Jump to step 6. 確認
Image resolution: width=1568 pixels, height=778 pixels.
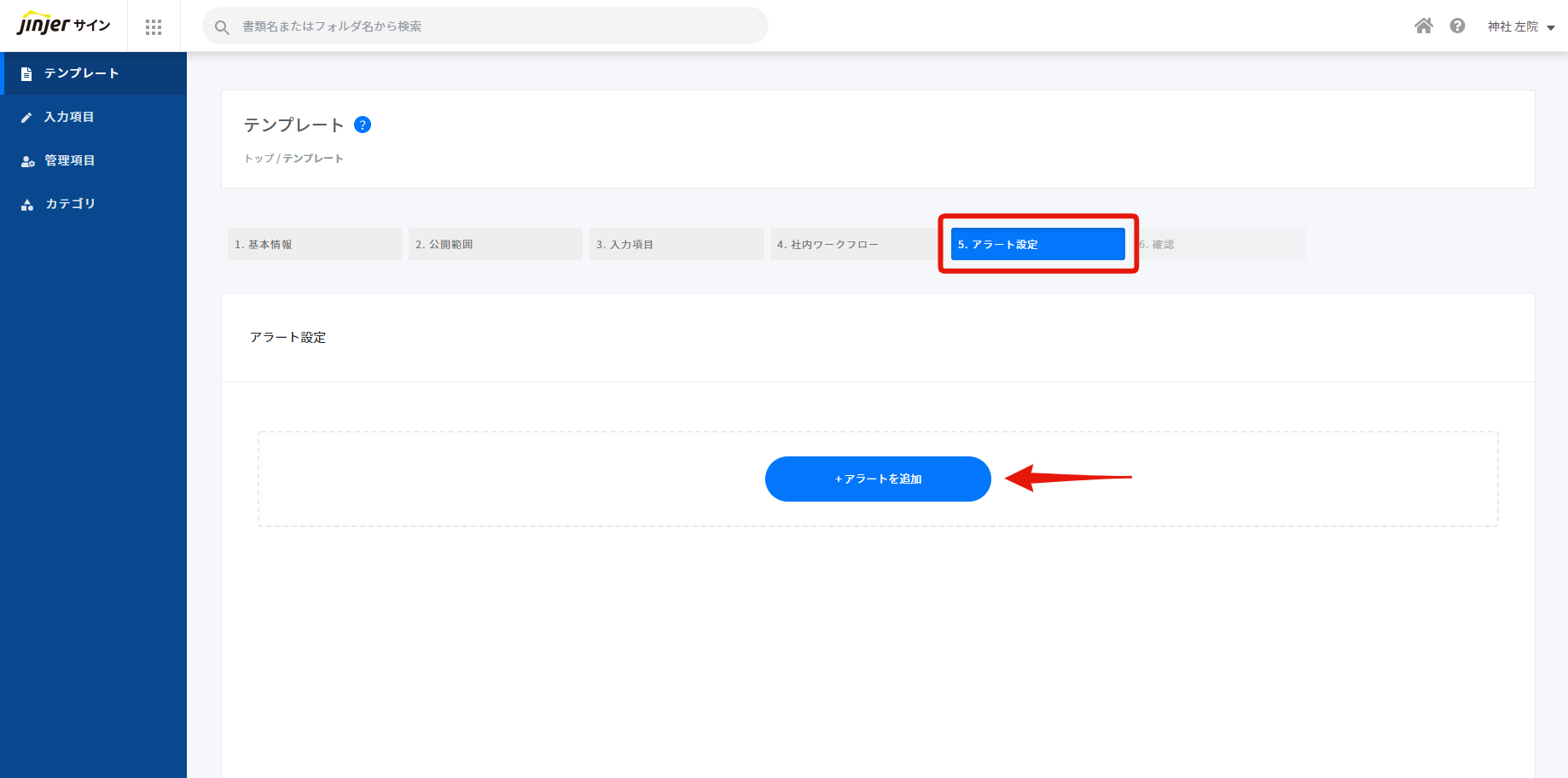click(1220, 244)
